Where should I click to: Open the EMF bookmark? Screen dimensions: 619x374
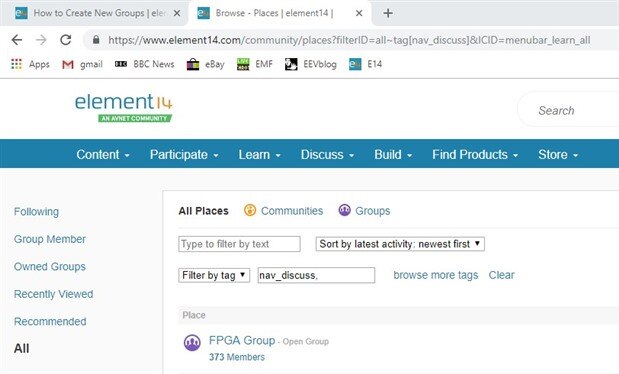(x=255, y=64)
